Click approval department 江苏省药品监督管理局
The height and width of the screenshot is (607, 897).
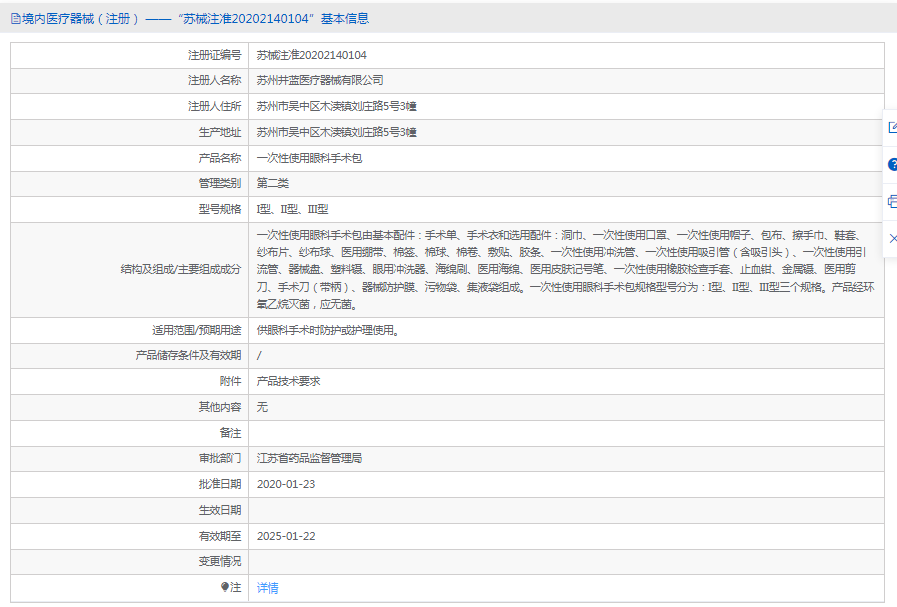(x=309, y=459)
